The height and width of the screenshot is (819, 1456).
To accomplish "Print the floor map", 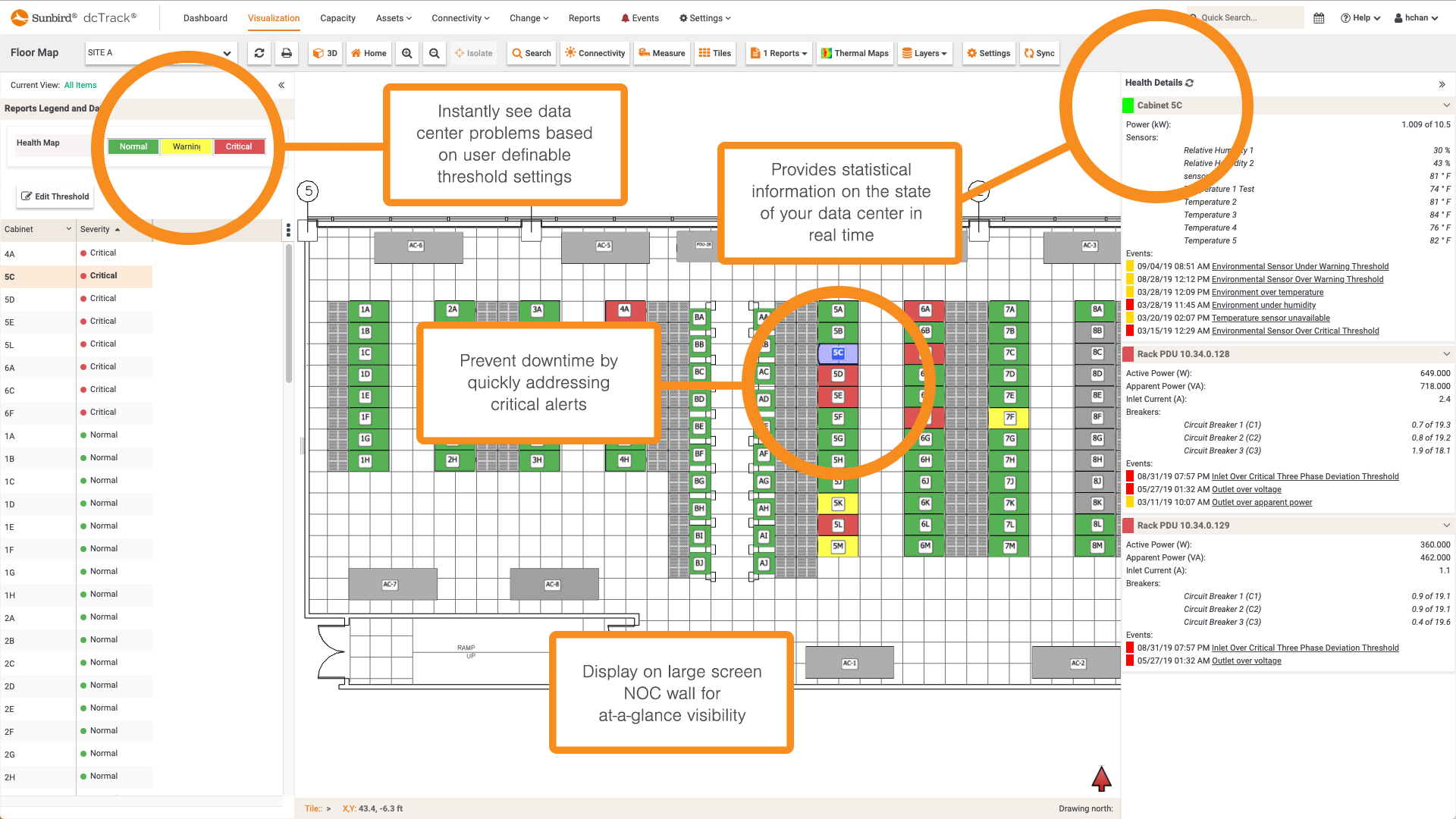I will (287, 53).
